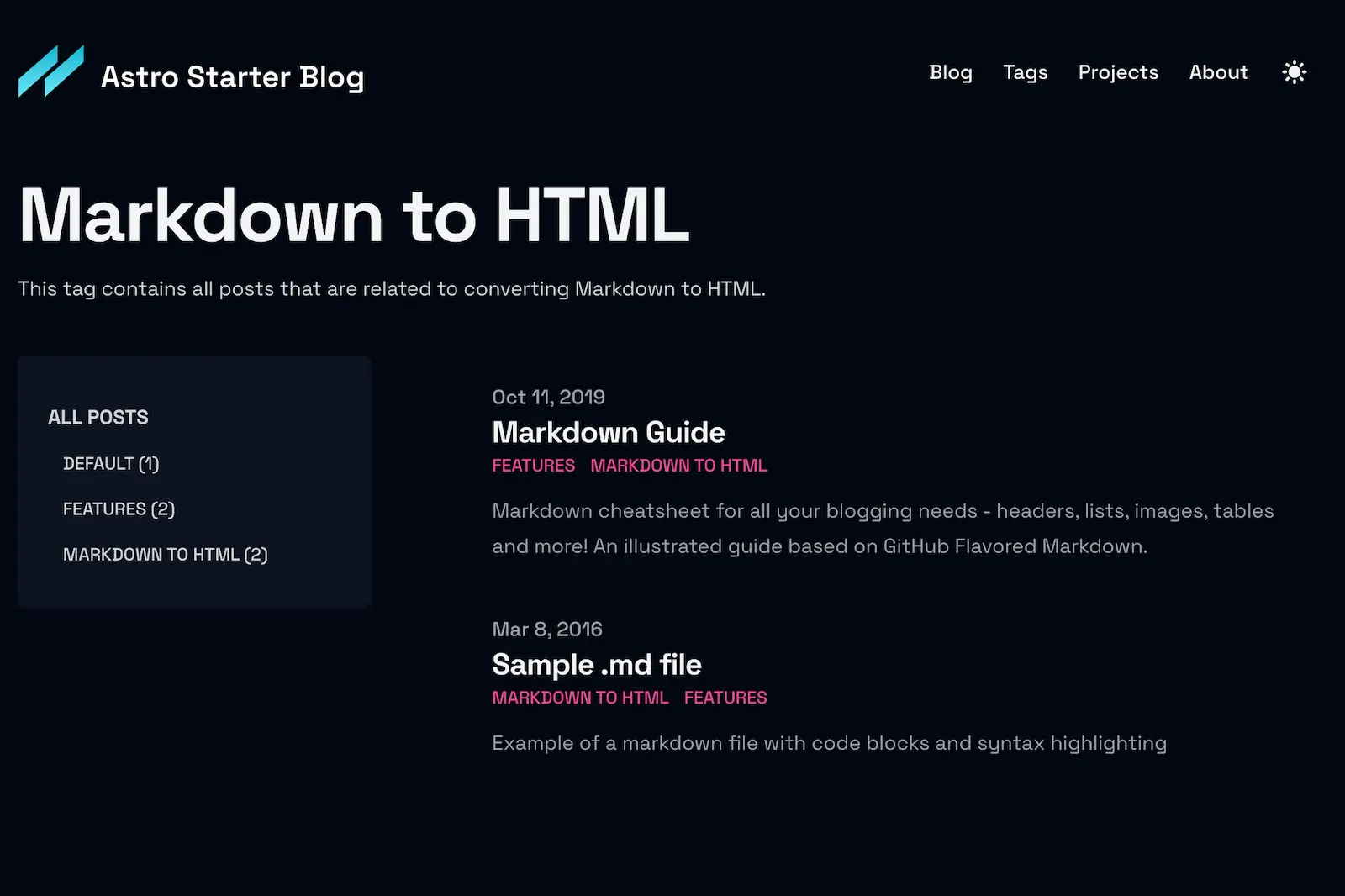Click the Markdown to HTML page heading
1345x896 pixels.
pyautogui.click(x=354, y=216)
